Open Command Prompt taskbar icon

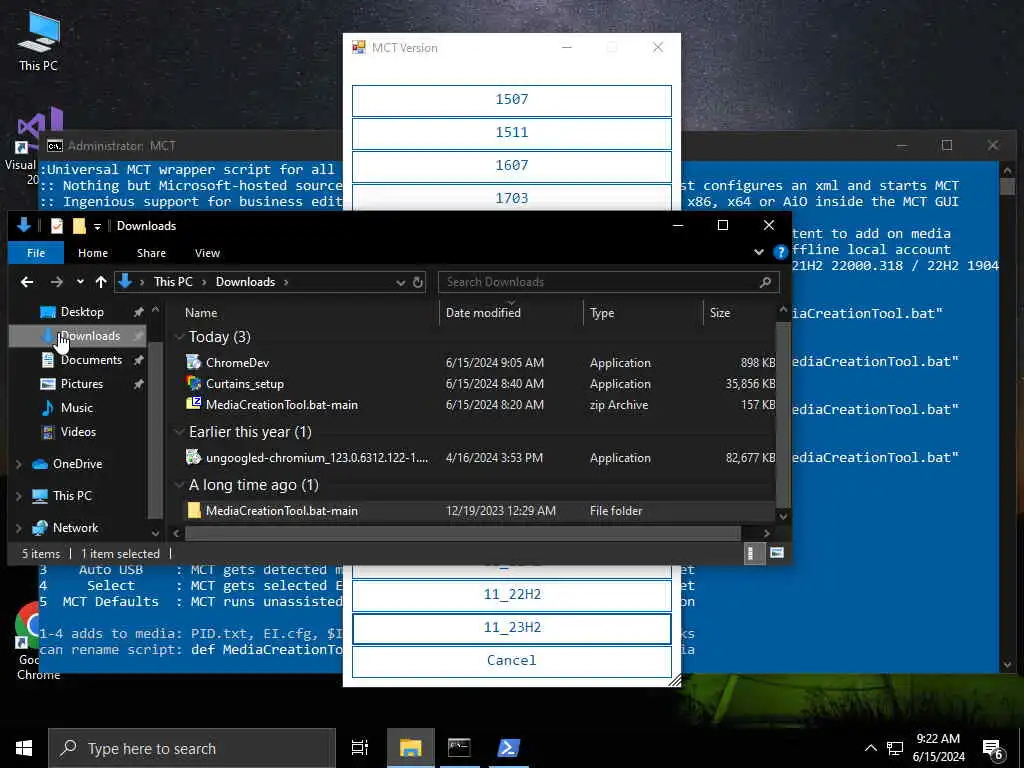point(459,748)
